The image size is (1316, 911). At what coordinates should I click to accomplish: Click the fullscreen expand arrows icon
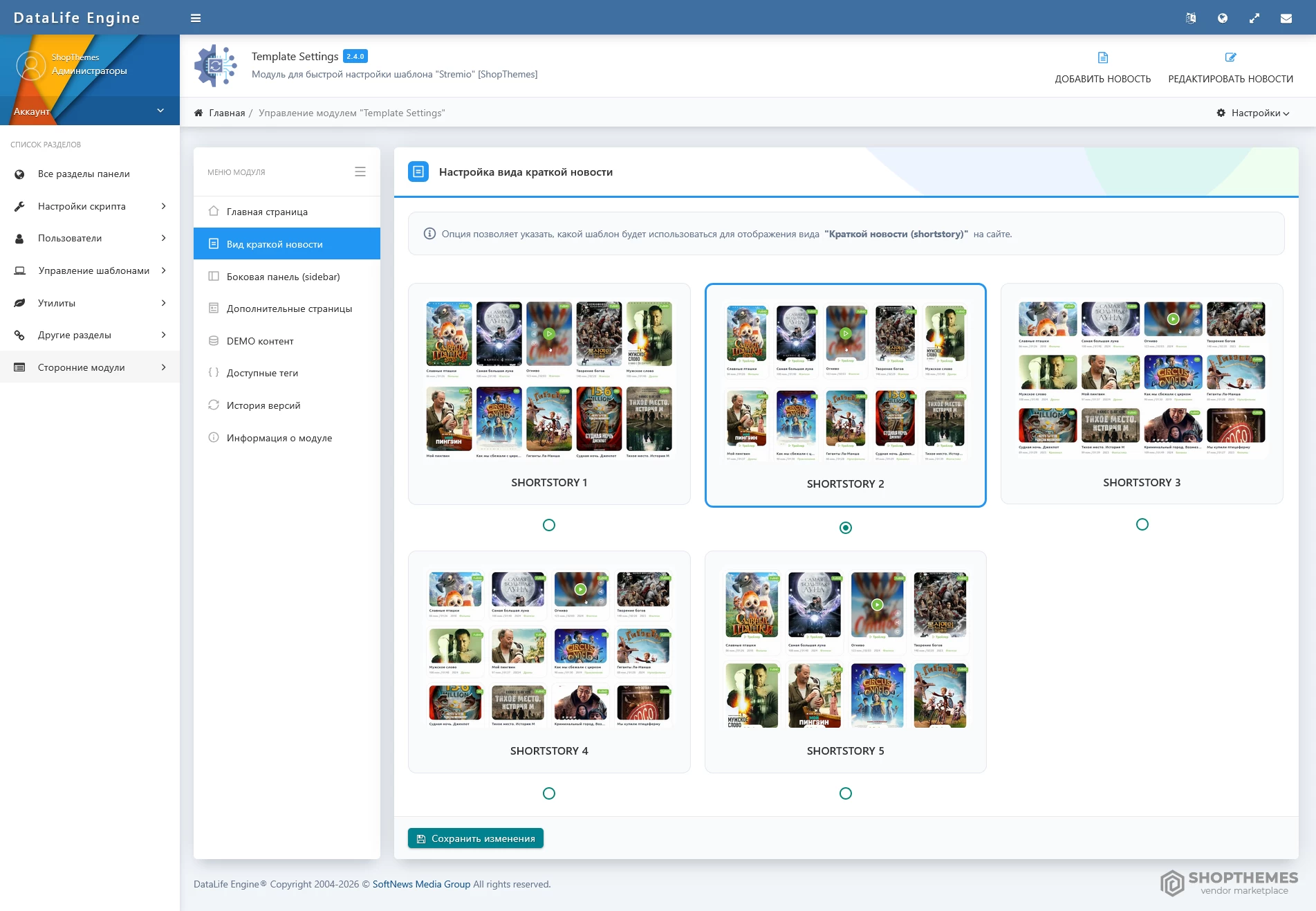click(1254, 18)
